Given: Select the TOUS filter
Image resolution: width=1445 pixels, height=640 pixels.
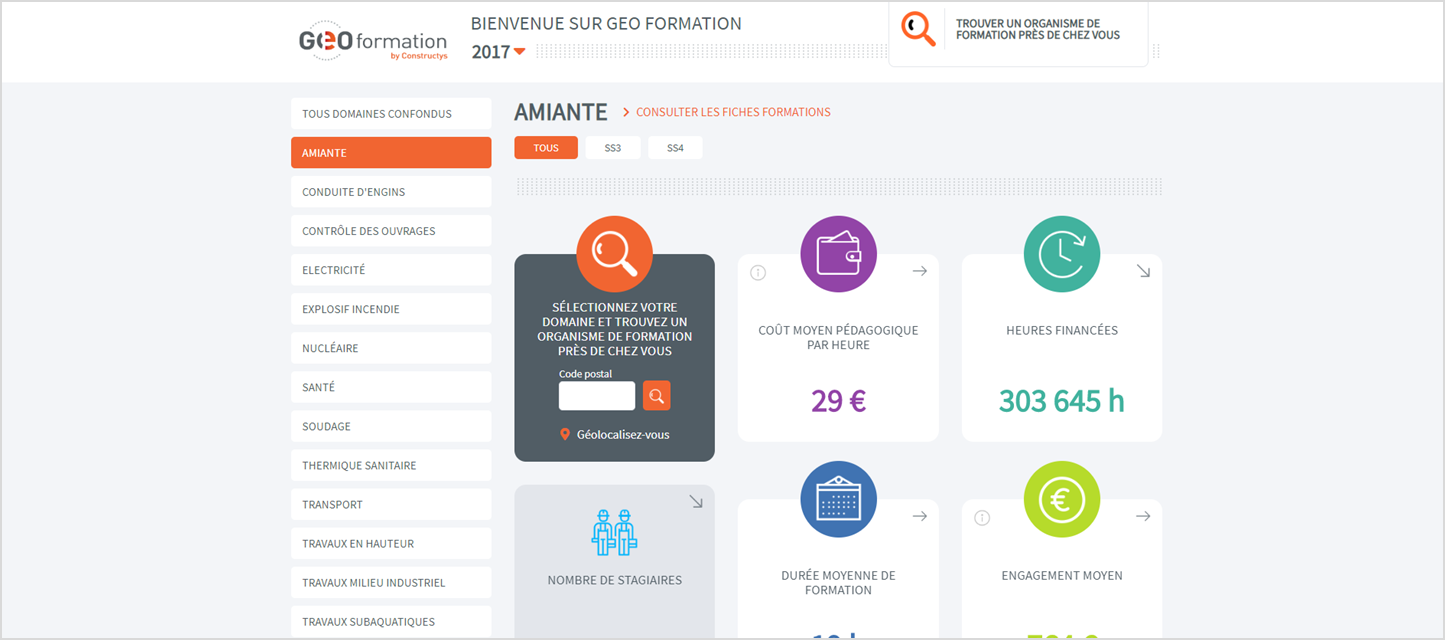Looking at the screenshot, I should [x=546, y=148].
